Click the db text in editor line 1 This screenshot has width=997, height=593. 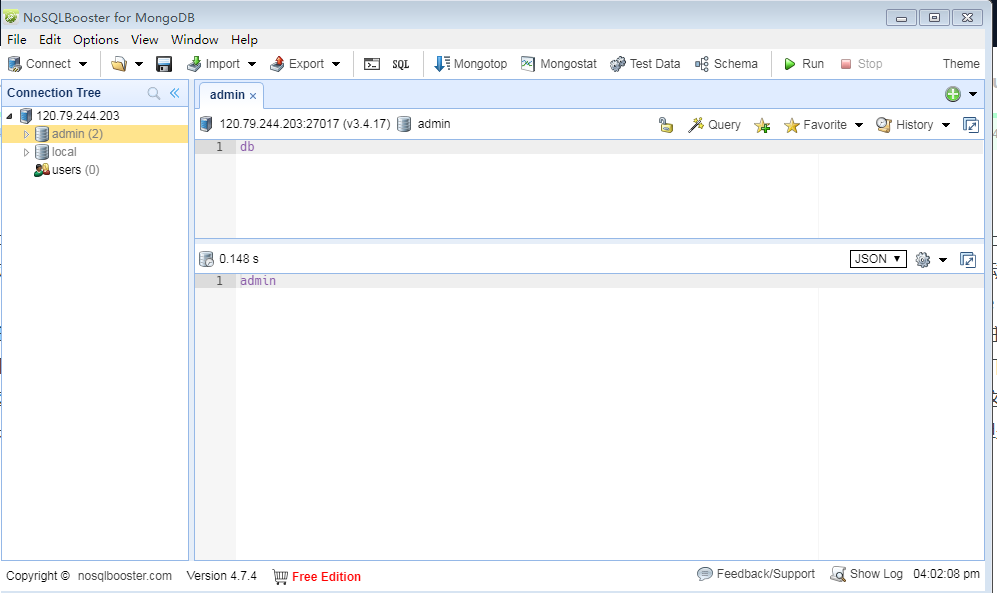247,147
